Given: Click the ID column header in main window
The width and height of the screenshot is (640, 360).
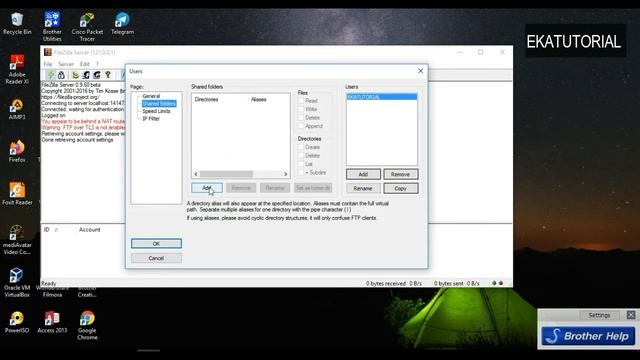Looking at the screenshot, I should pyautogui.click(x=47, y=230).
